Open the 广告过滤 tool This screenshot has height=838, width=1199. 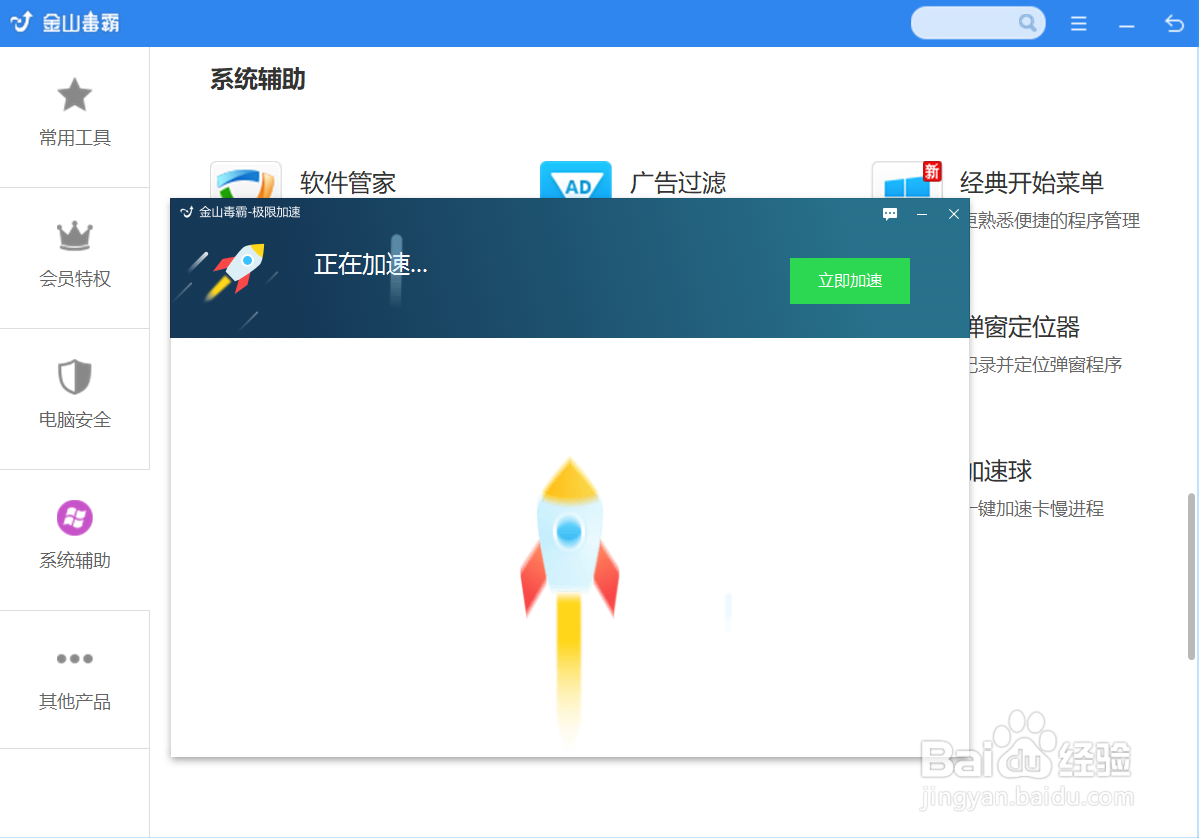[x=677, y=183]
